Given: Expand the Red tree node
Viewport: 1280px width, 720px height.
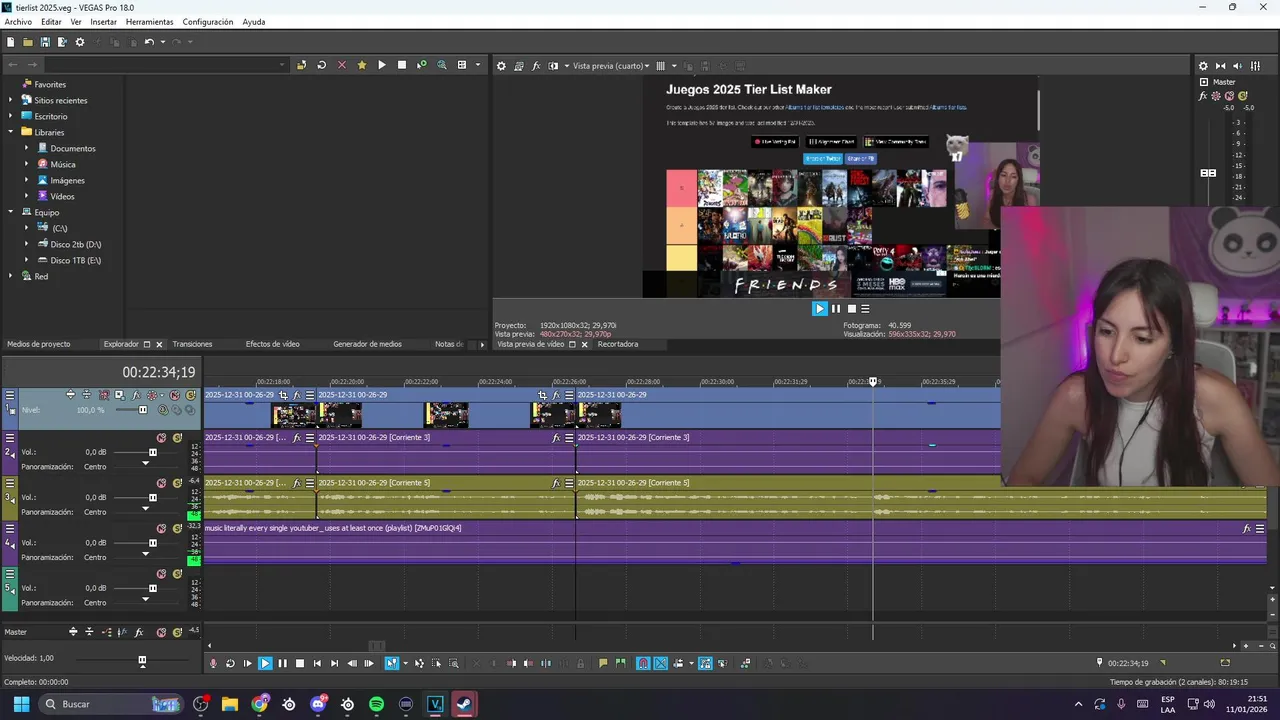Looking at the screenshot, I should coord(11,276).
